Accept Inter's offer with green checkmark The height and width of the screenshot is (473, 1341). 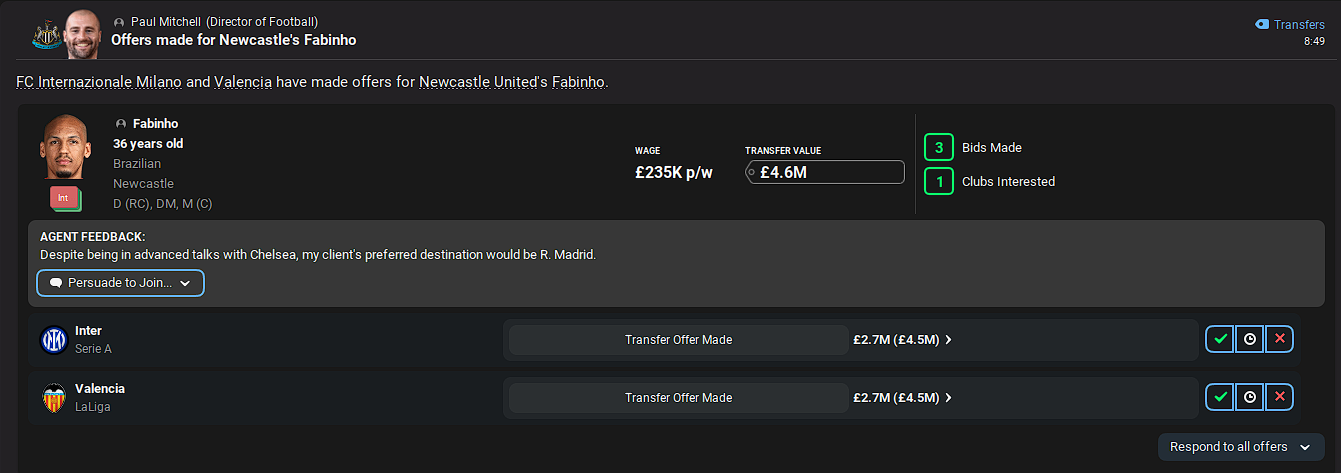coord(1219,339)
